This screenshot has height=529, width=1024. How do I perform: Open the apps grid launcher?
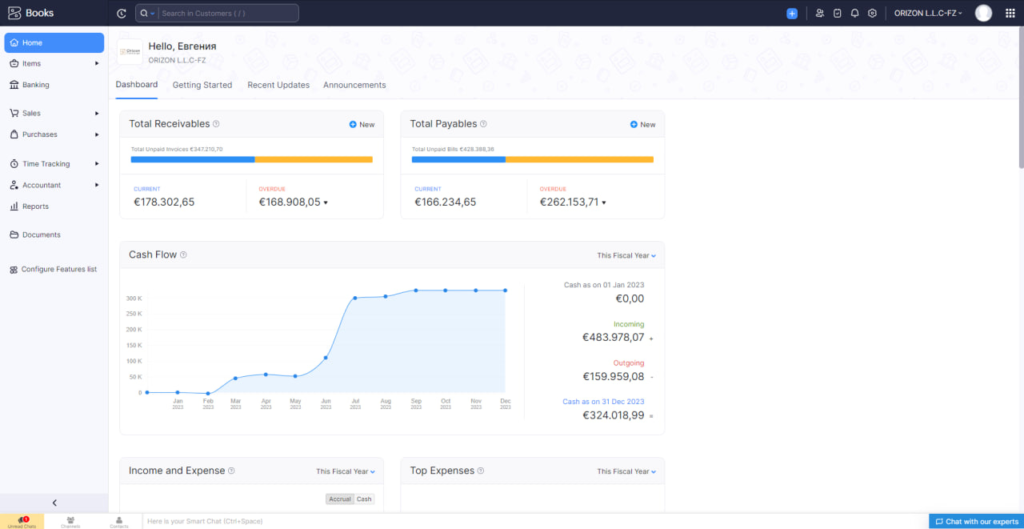coord(1009,13)
